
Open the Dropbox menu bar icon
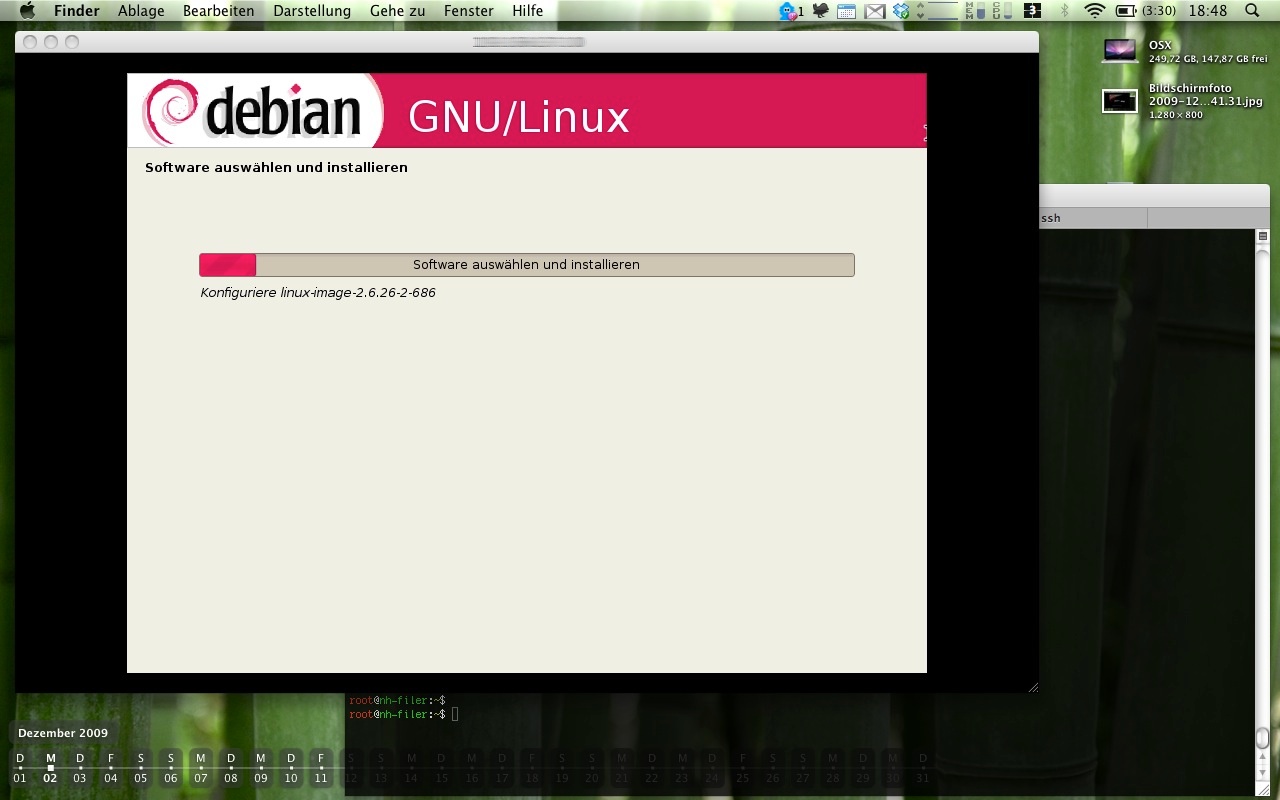(x=901, y=11)
